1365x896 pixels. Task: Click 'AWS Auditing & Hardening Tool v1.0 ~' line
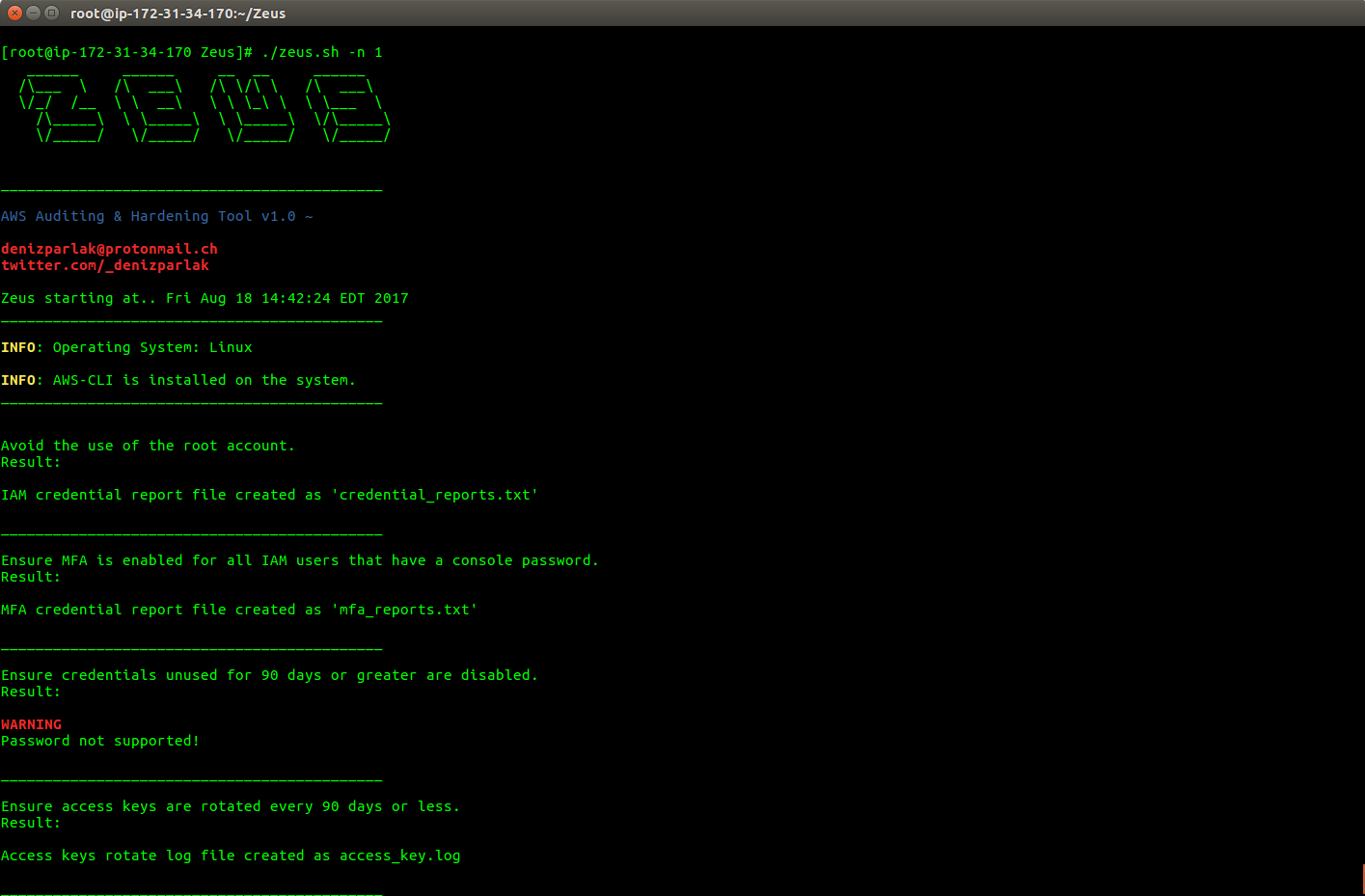tap(157, 216)
